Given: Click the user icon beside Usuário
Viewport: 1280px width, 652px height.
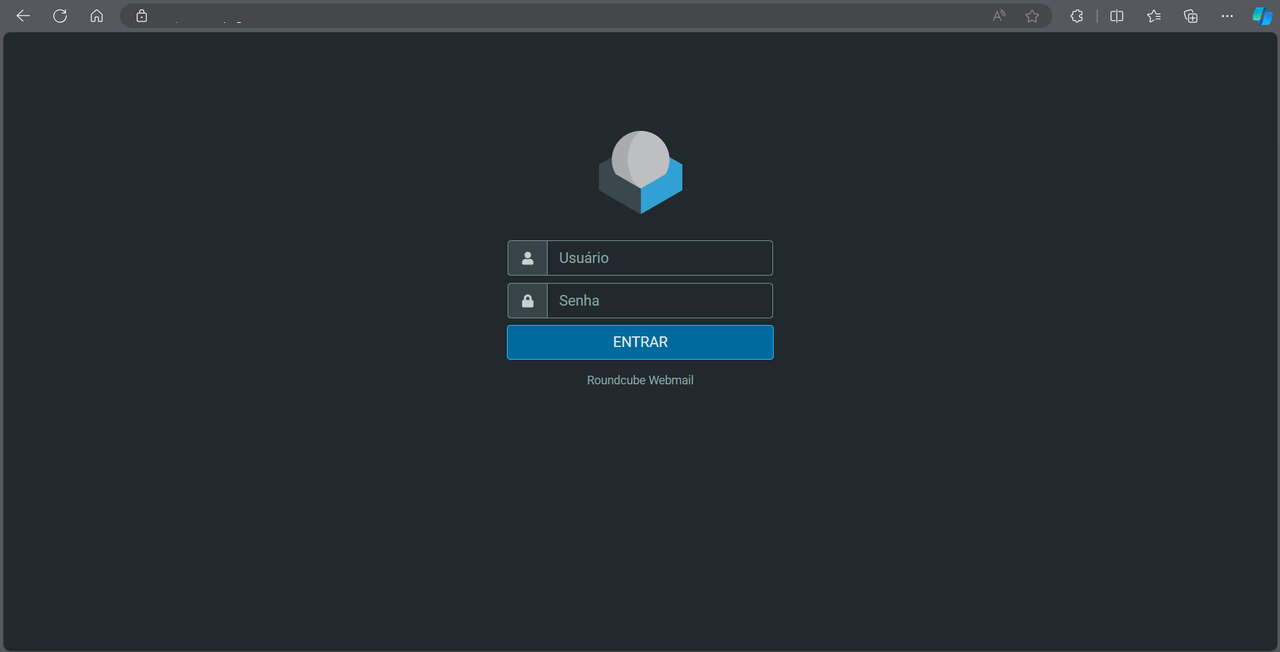Looking at the screenshot, I should click(527, 258).
